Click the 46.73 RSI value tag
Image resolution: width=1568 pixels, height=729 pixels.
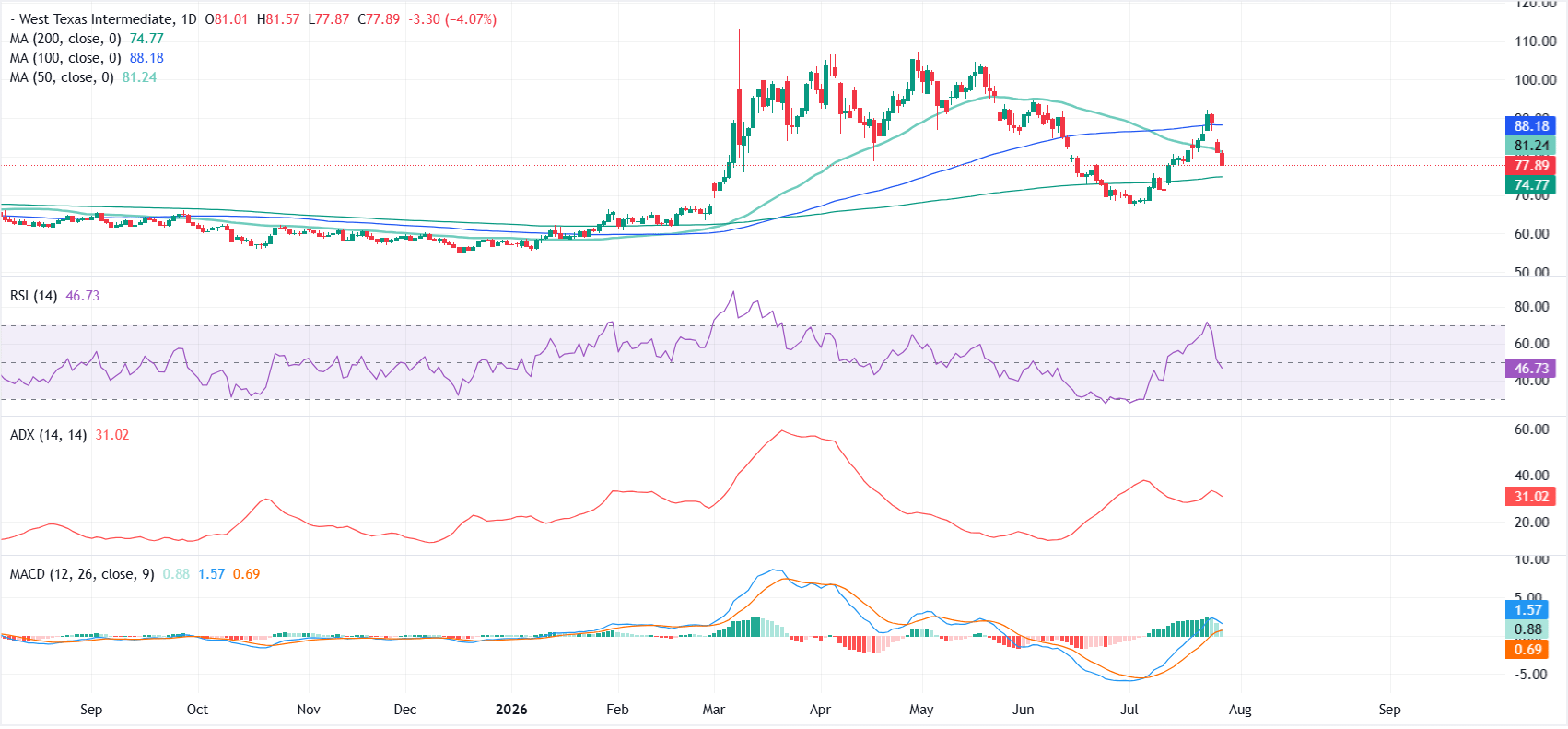pyautogui.click(x=1531, y=369)
